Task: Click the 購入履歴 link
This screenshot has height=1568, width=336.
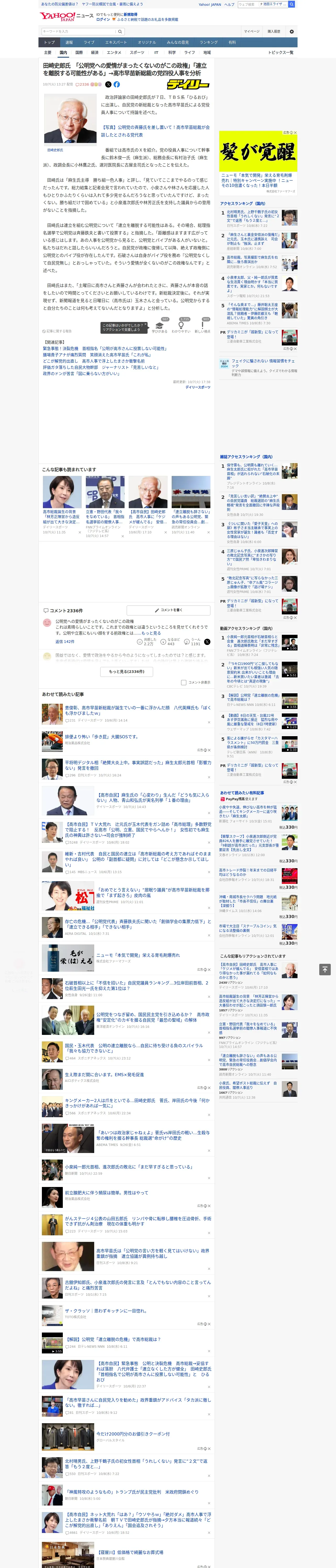Action: 274,32
